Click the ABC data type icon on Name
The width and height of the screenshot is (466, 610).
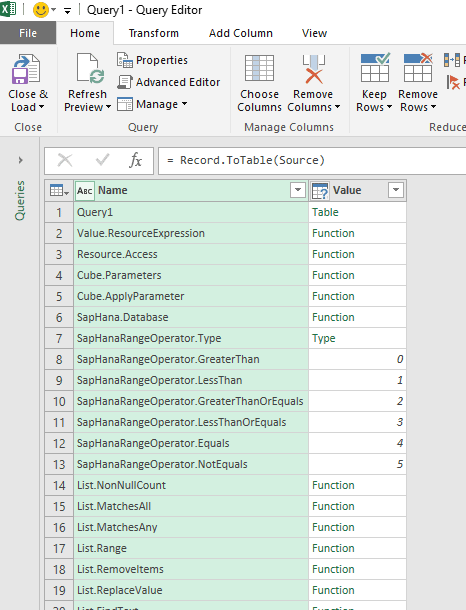84,191
